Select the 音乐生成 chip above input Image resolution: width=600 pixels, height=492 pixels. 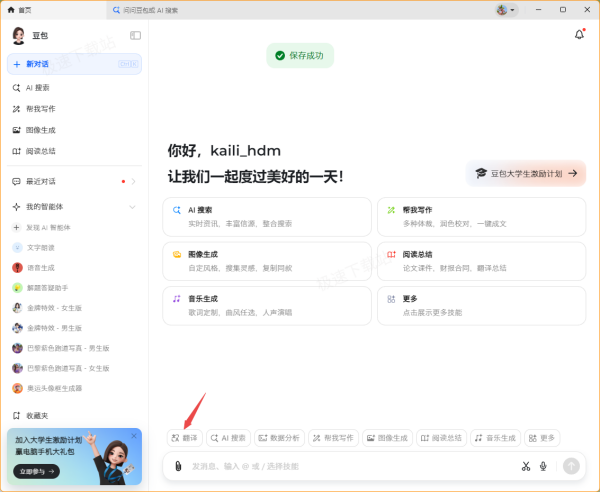pyautogui.click(x=495, y=438)
